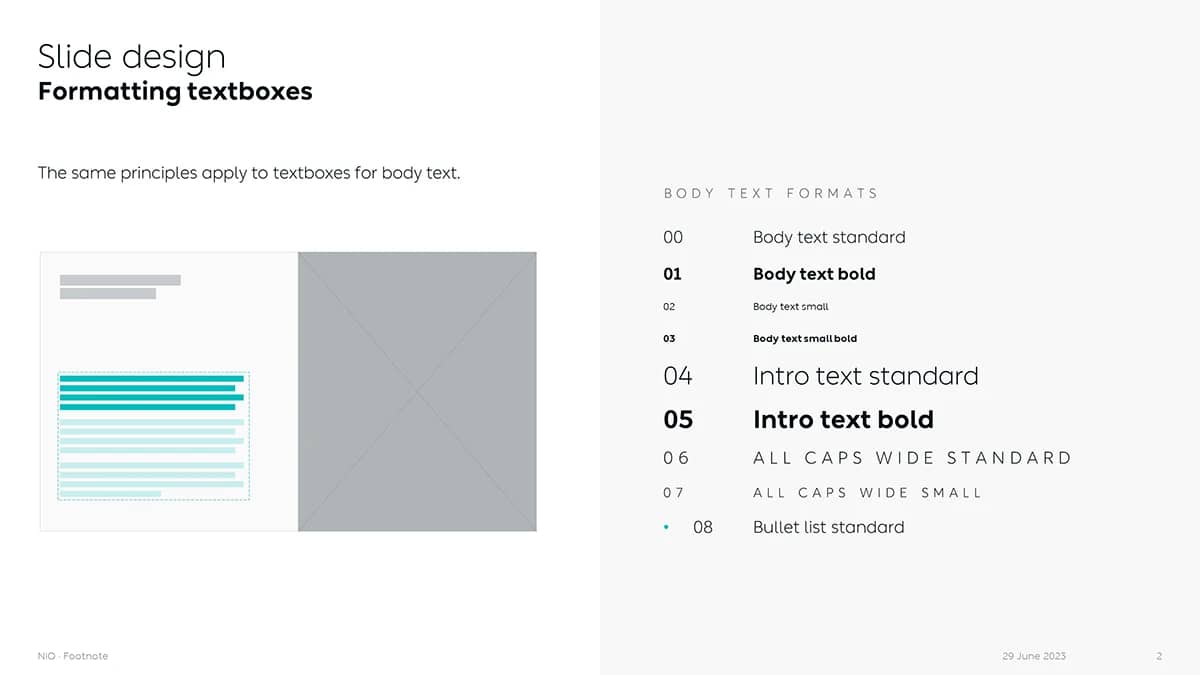Click the sentence about textboxes for body text
Viewport: 1200px width, 675px height.
pos(249,173)
